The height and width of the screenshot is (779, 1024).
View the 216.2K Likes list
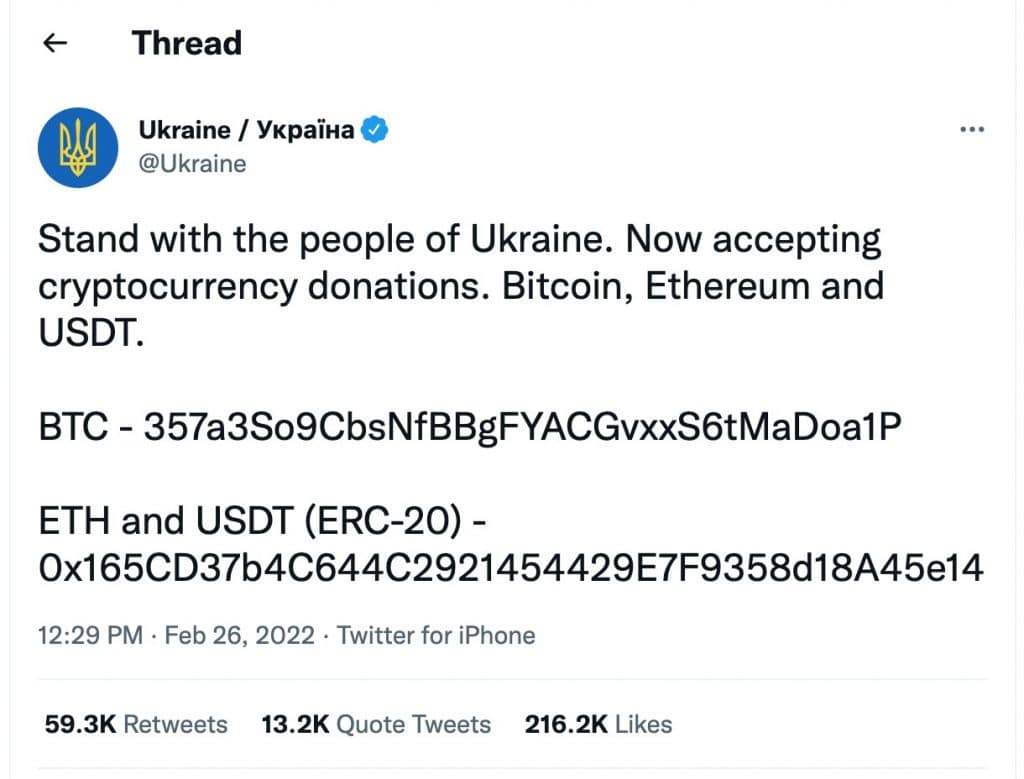(598, 724)
